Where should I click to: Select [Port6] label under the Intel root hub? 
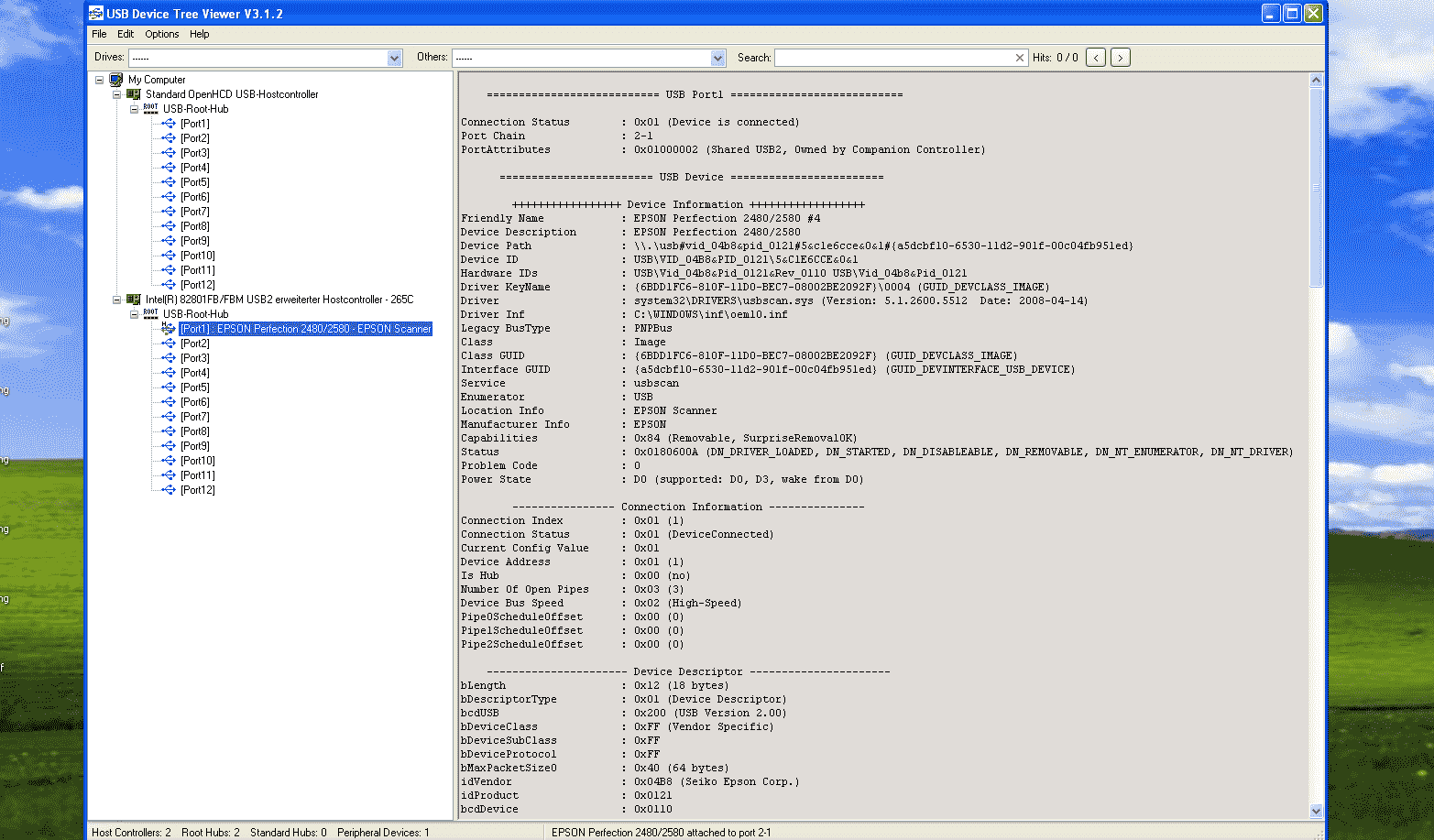pyautogui.click(x=195, y=402)
